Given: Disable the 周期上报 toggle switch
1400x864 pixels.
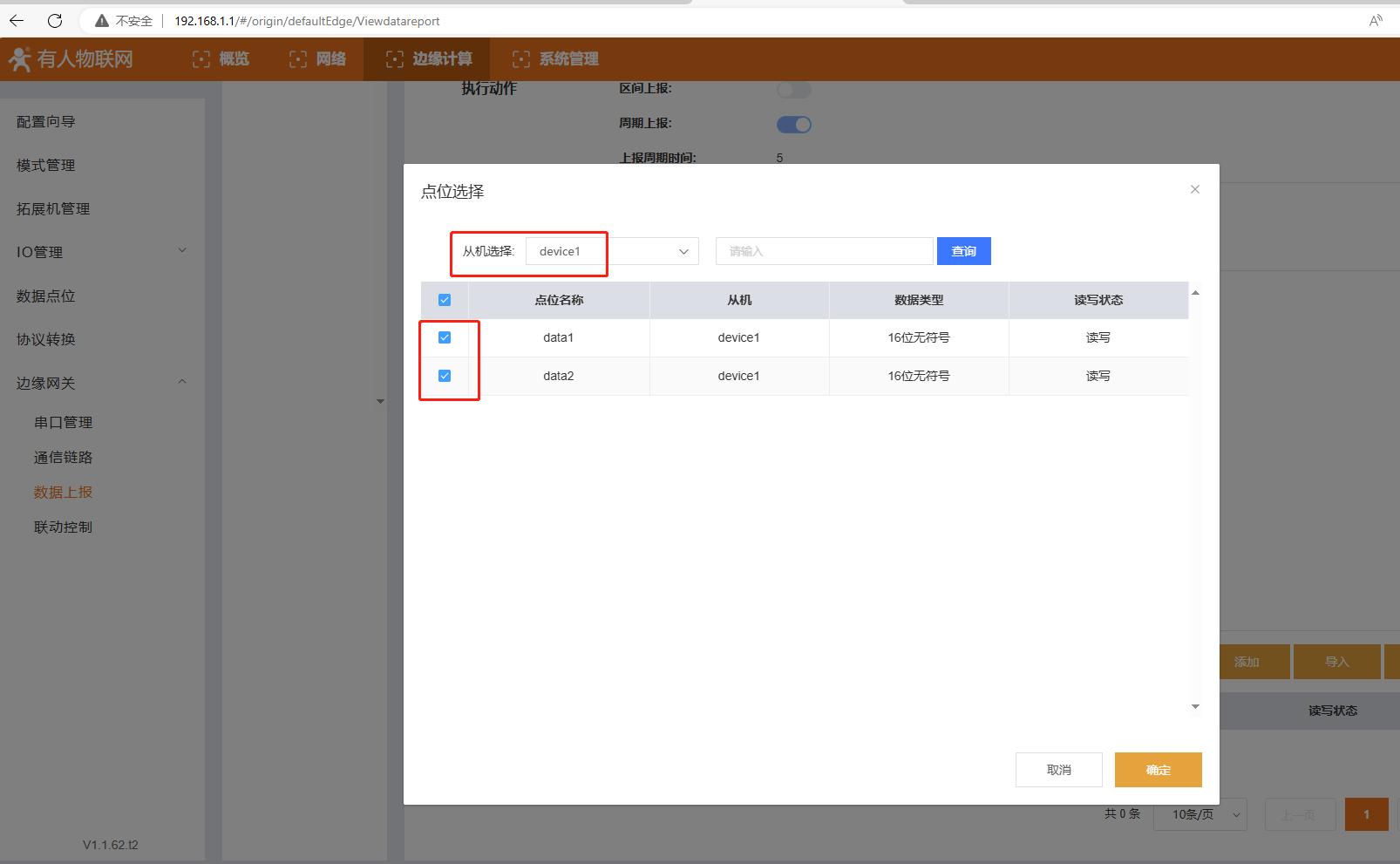Looking at the screenshot, I should [793, 125].
